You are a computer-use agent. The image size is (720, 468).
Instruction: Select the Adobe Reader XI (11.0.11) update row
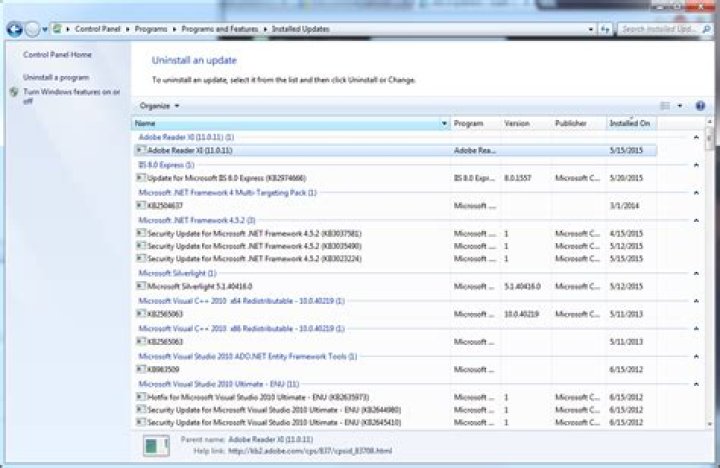pos(395,150)
